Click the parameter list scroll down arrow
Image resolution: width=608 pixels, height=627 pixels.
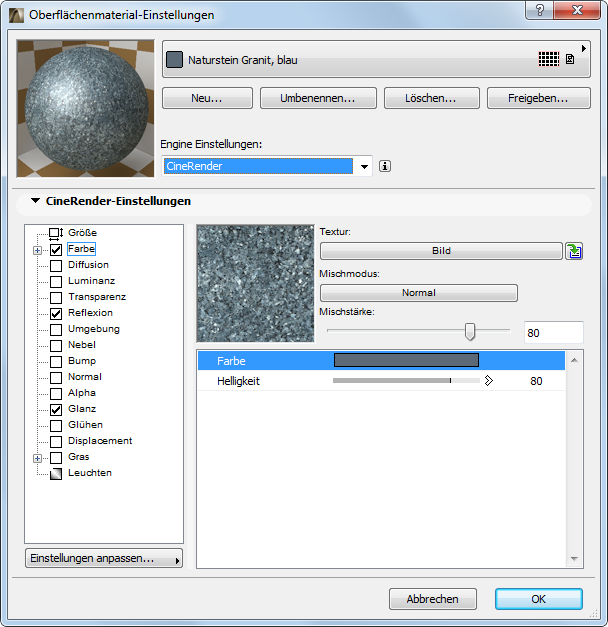point(574,559)
